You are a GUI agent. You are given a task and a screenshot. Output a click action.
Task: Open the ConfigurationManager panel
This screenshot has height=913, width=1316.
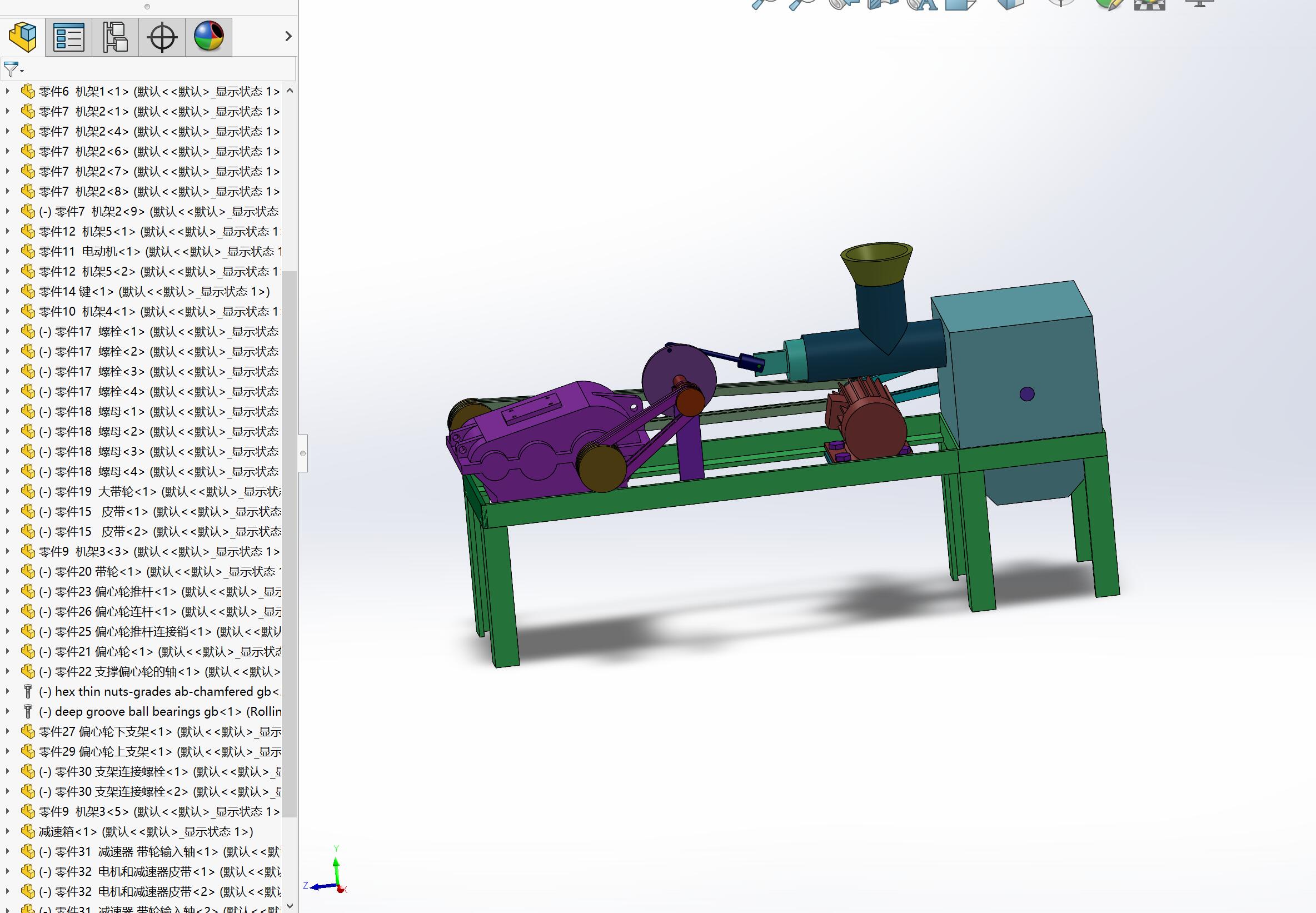114,36
